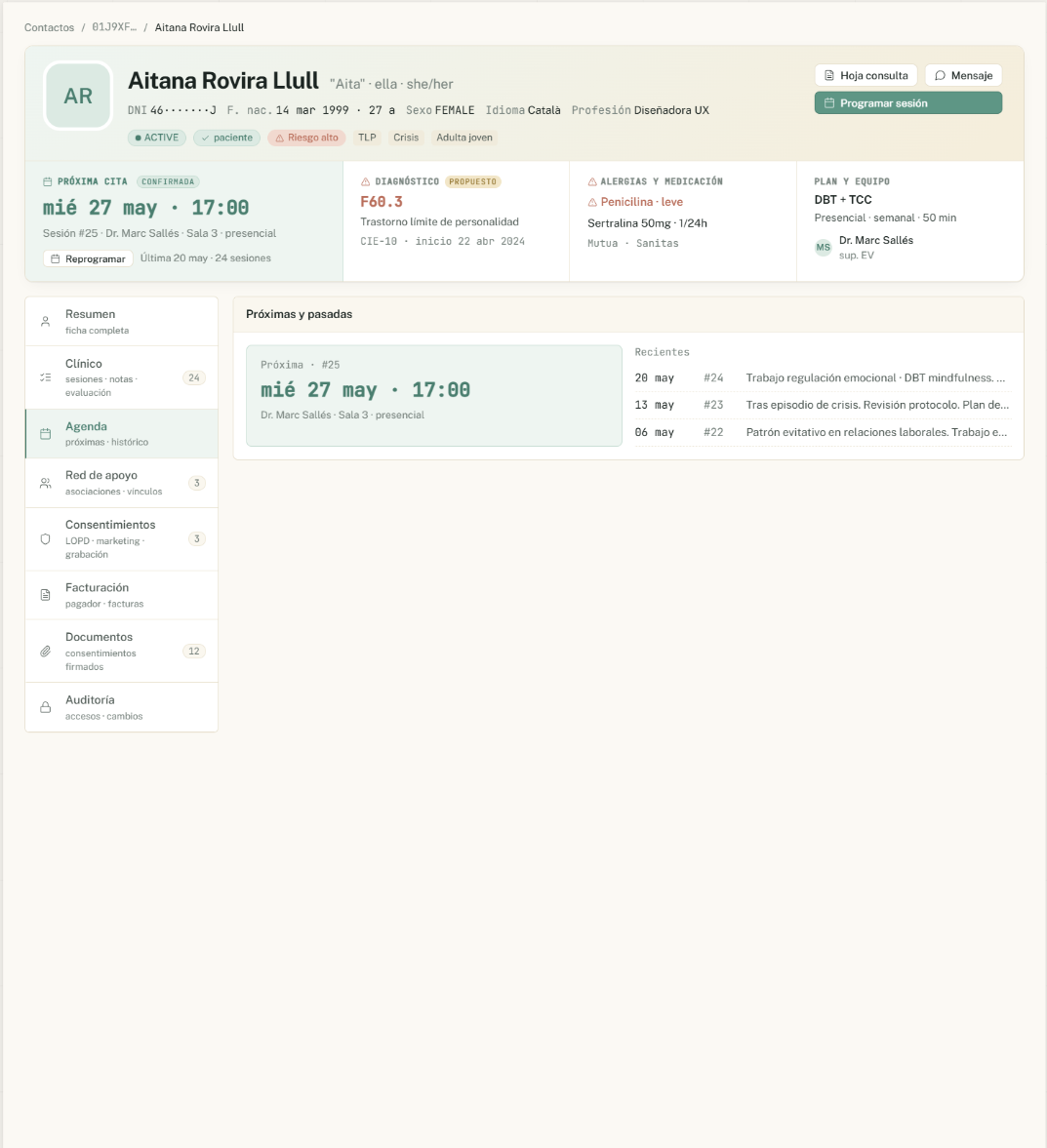Viewport: 1047px width, 1148px height.
Task: Click the invoice icon next to Facturación
Action: [46, 595]
